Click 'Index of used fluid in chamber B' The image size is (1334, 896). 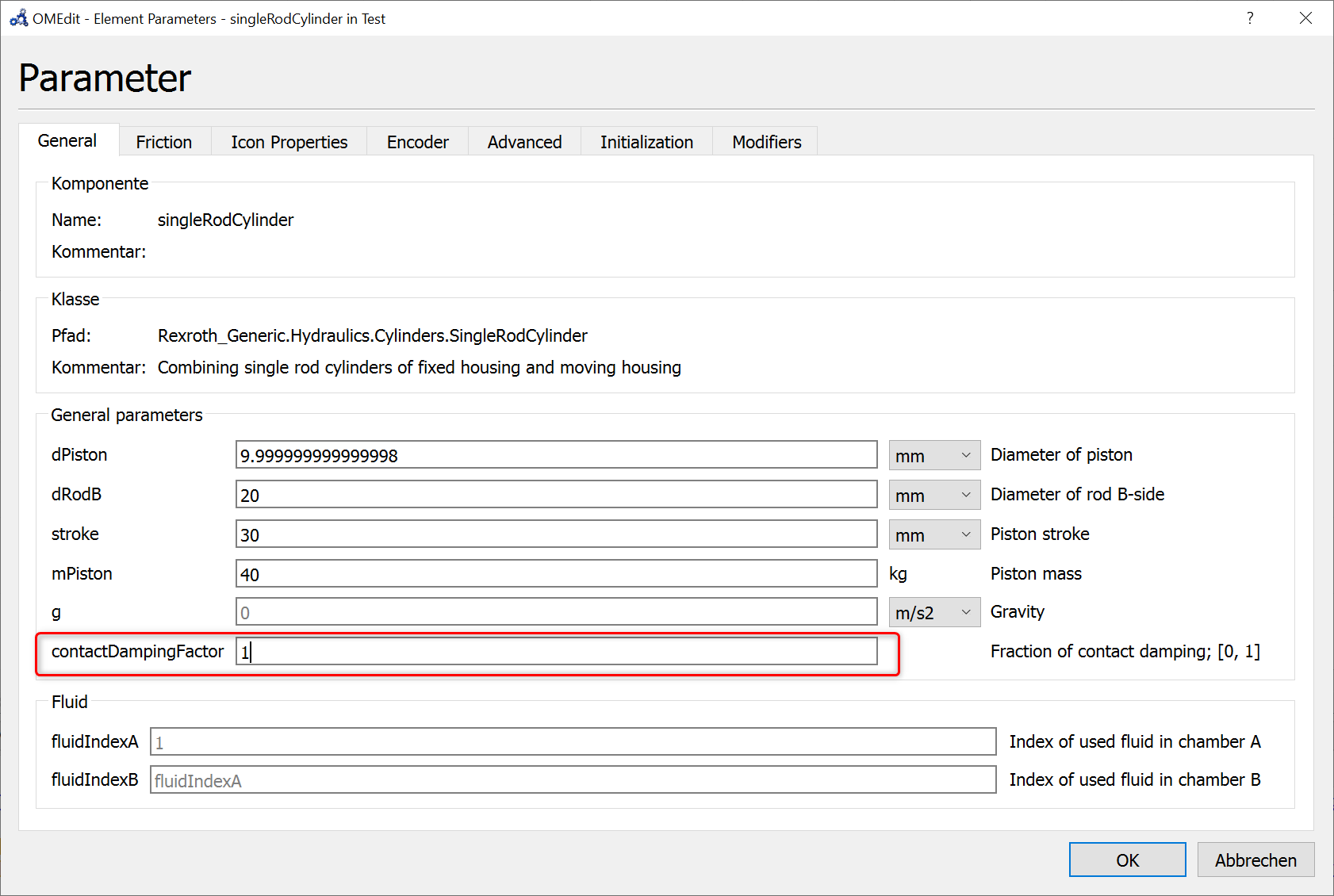click(1135, 780)
